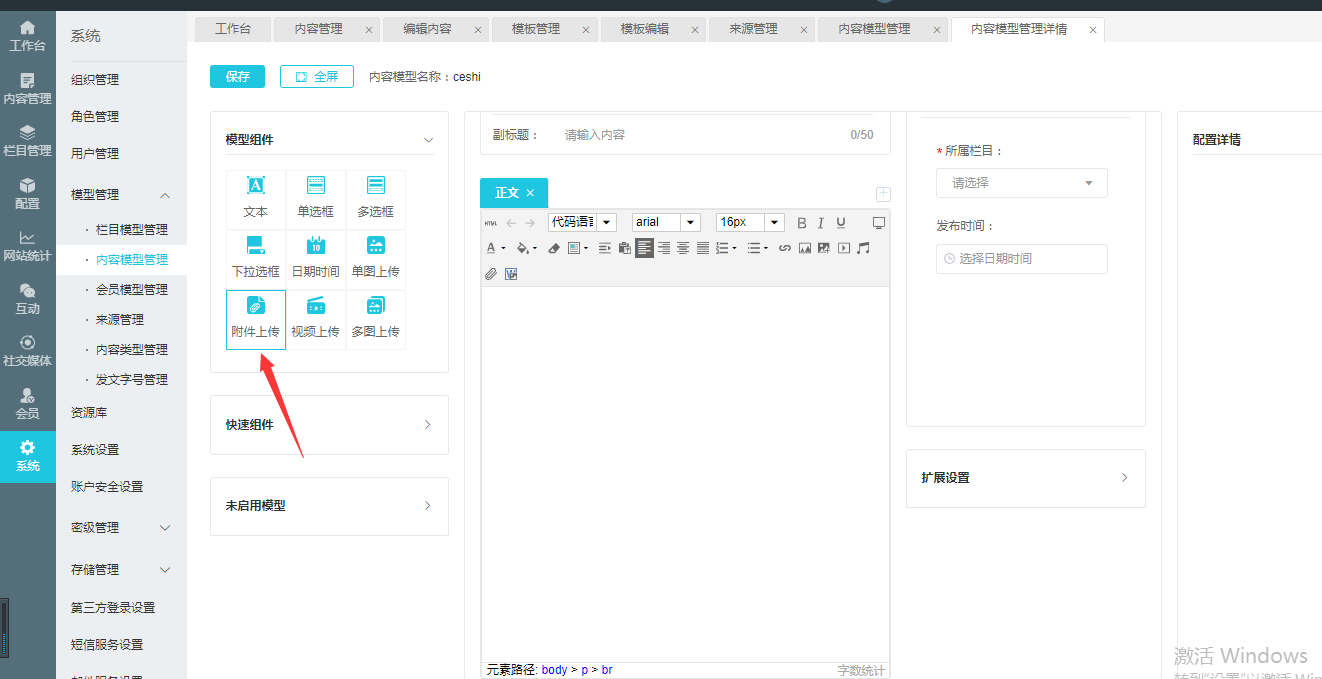Click the 全屏 fullscreen button
Viewport: 1322px width, 679px height.
coord(317,76)
